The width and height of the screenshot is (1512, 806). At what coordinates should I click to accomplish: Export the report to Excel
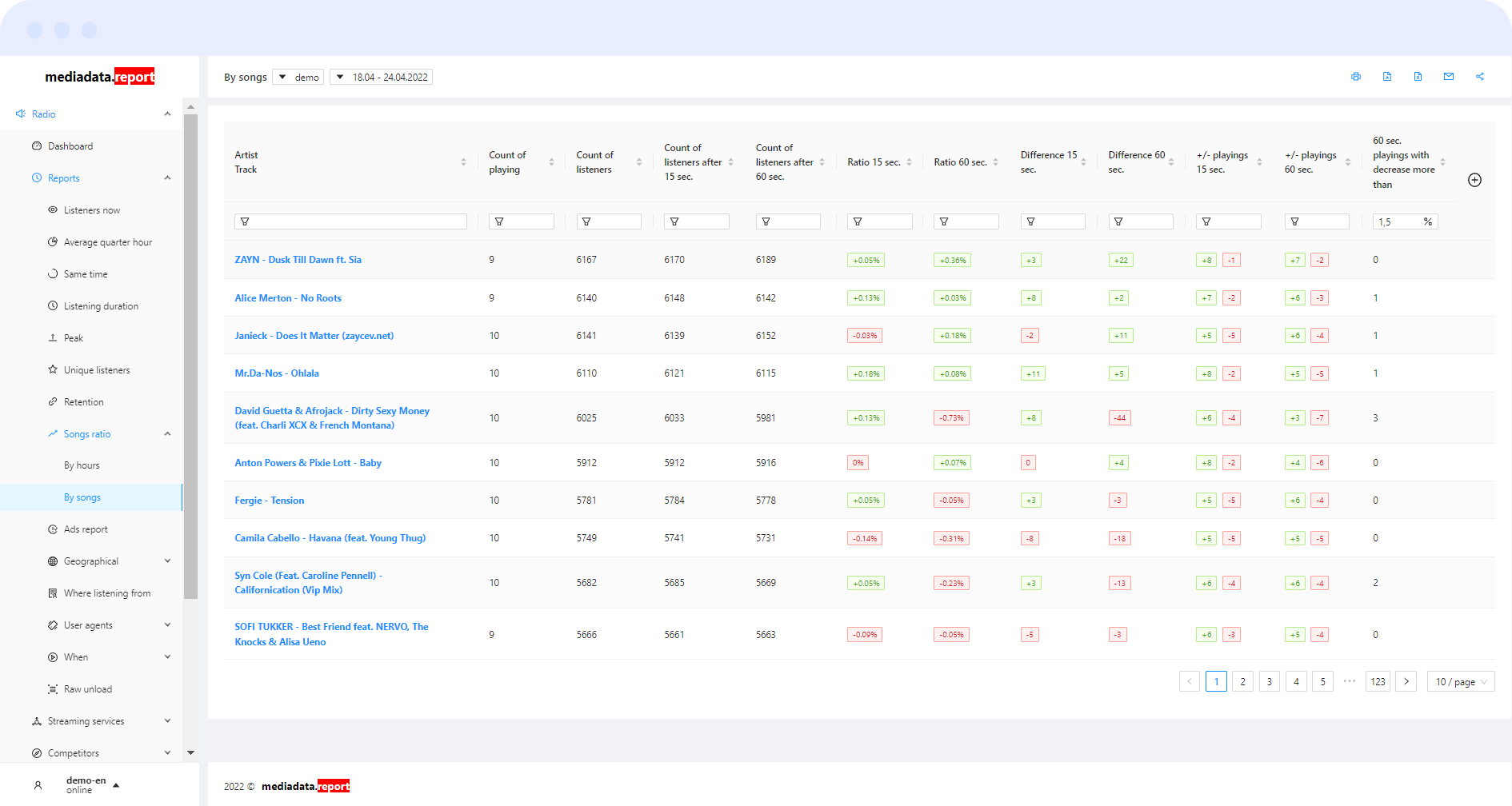[x=1418, y=77]
